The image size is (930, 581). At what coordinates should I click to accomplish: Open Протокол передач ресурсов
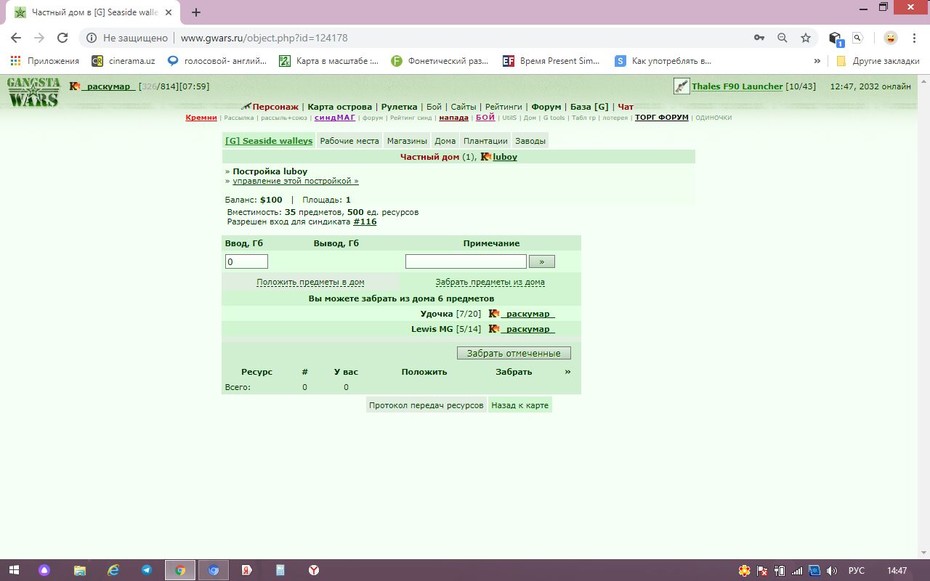coord(426,406)
